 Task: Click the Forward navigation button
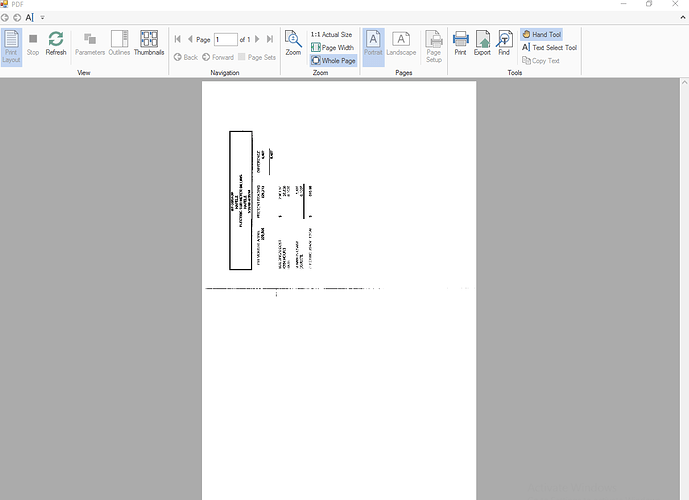click(218, 57)
